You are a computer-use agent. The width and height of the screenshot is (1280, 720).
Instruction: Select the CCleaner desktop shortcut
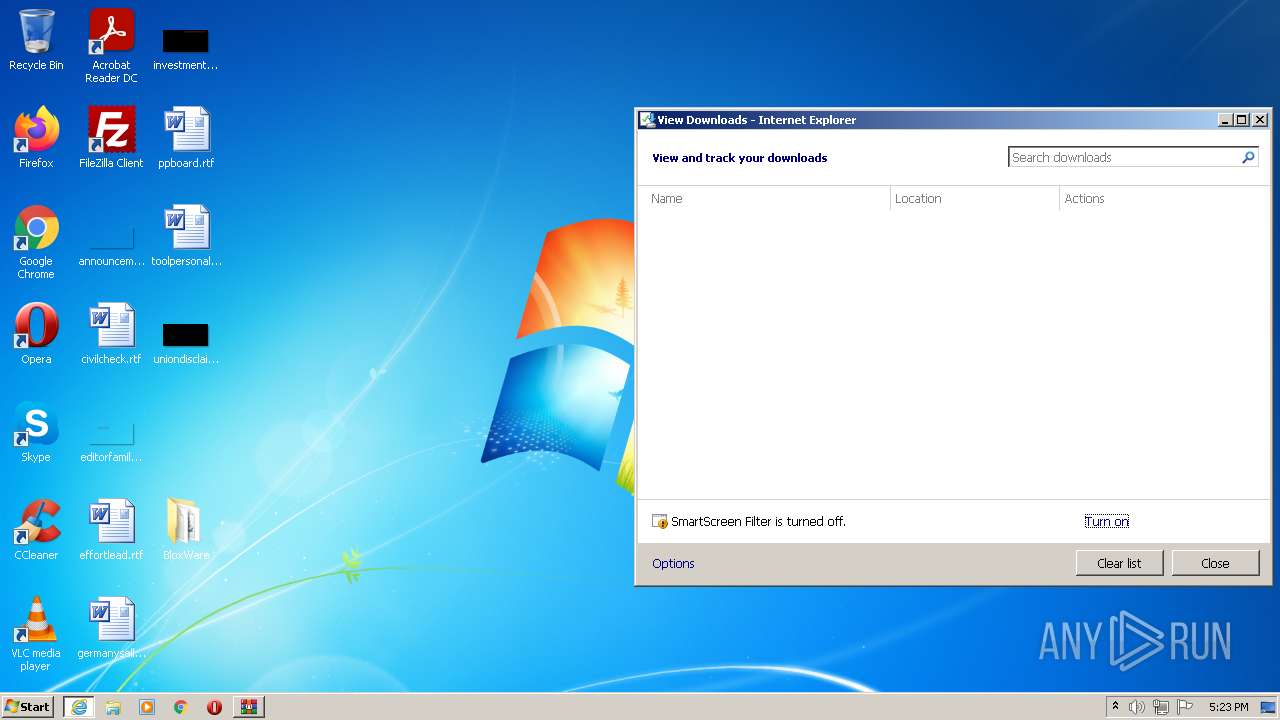click(x=36, y=530)
